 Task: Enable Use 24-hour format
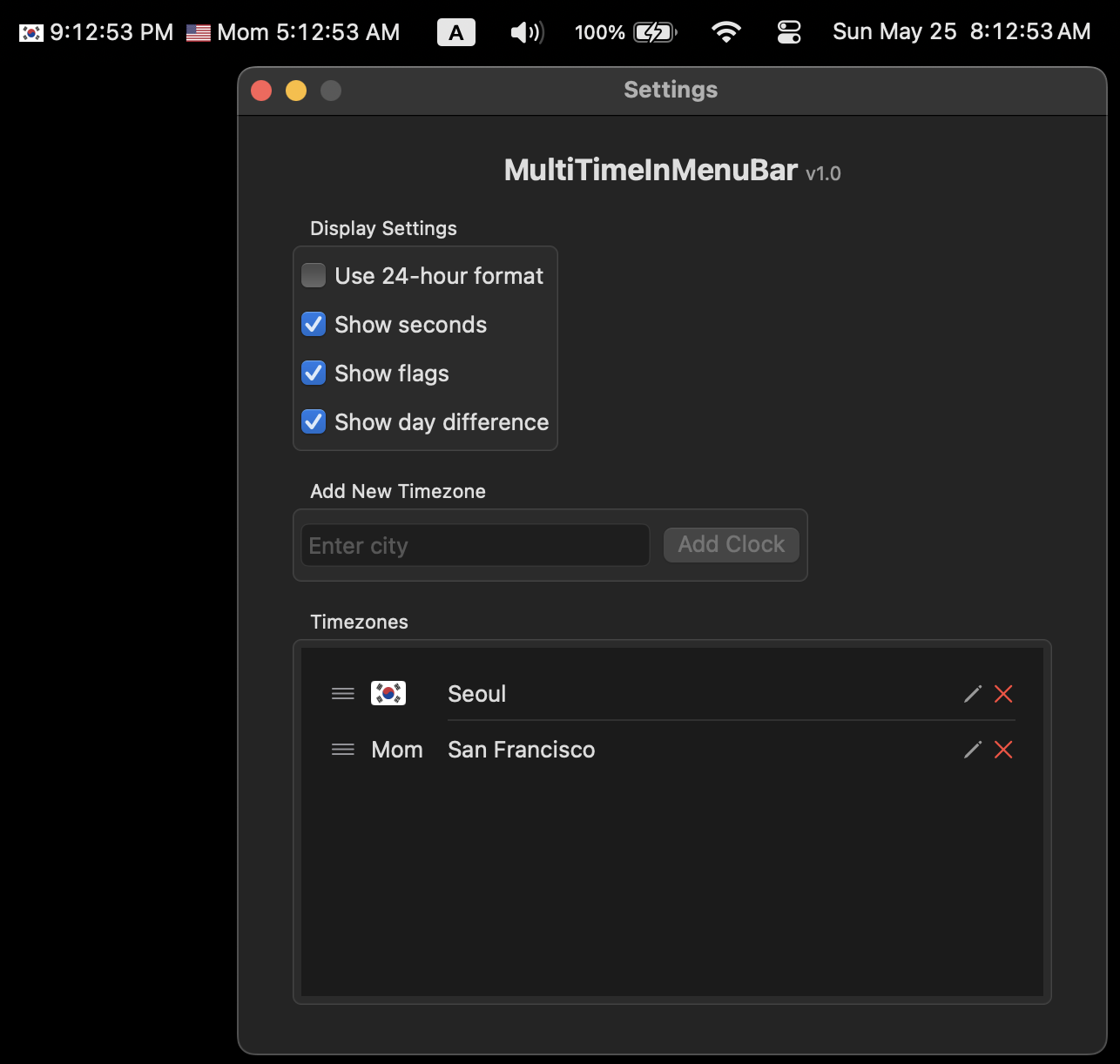(314, 275)
